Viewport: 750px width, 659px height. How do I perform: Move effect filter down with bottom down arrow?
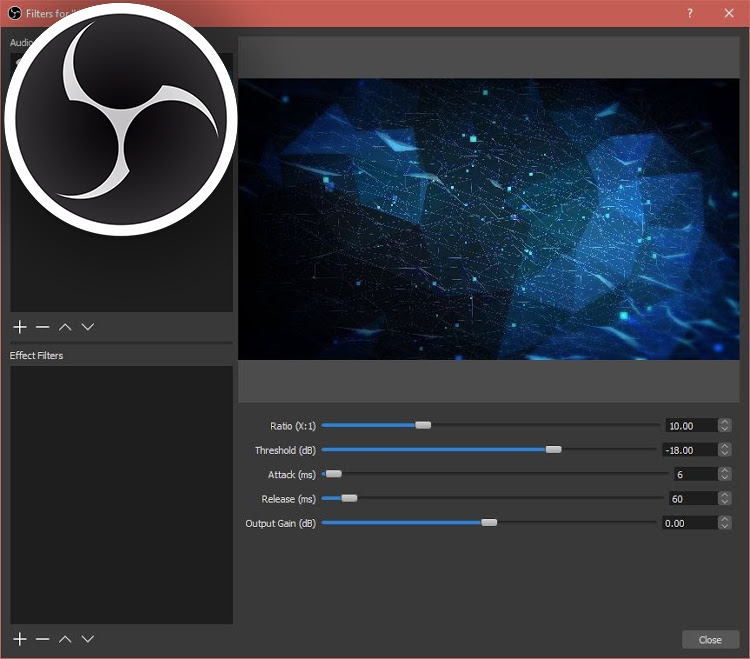pyautogui.click(x=88, y=639)
